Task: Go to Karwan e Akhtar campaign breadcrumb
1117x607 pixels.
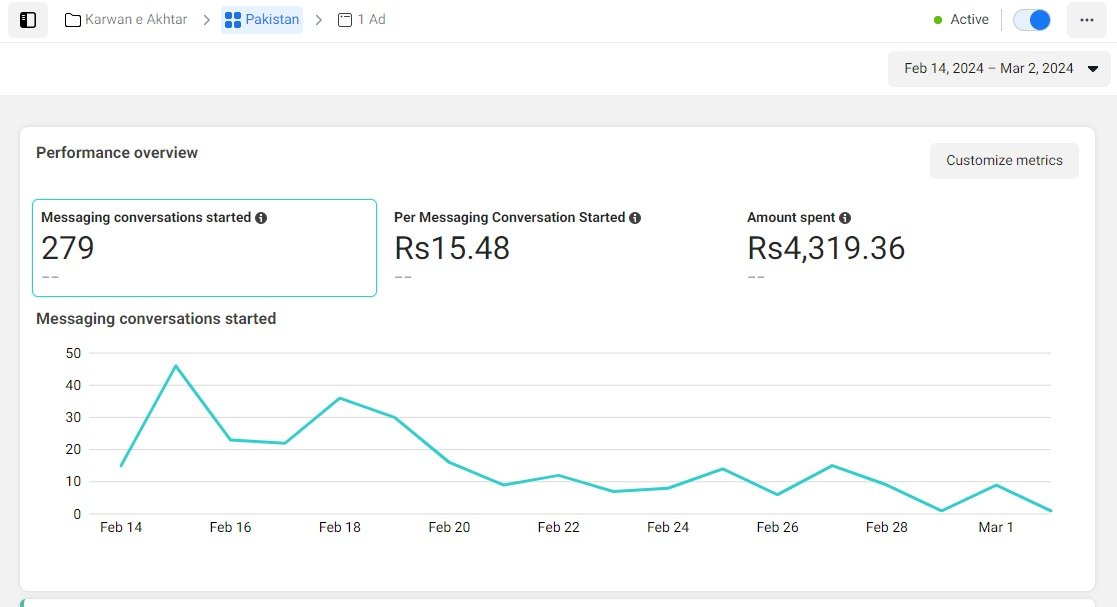Action: [136, 20]
